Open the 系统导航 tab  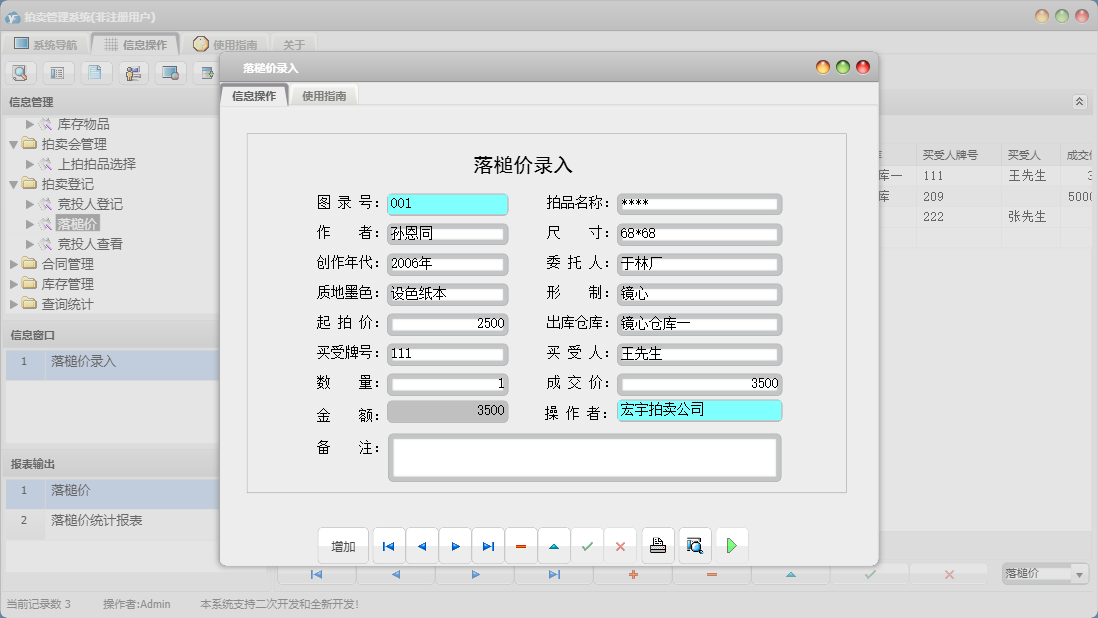point(45,43)
